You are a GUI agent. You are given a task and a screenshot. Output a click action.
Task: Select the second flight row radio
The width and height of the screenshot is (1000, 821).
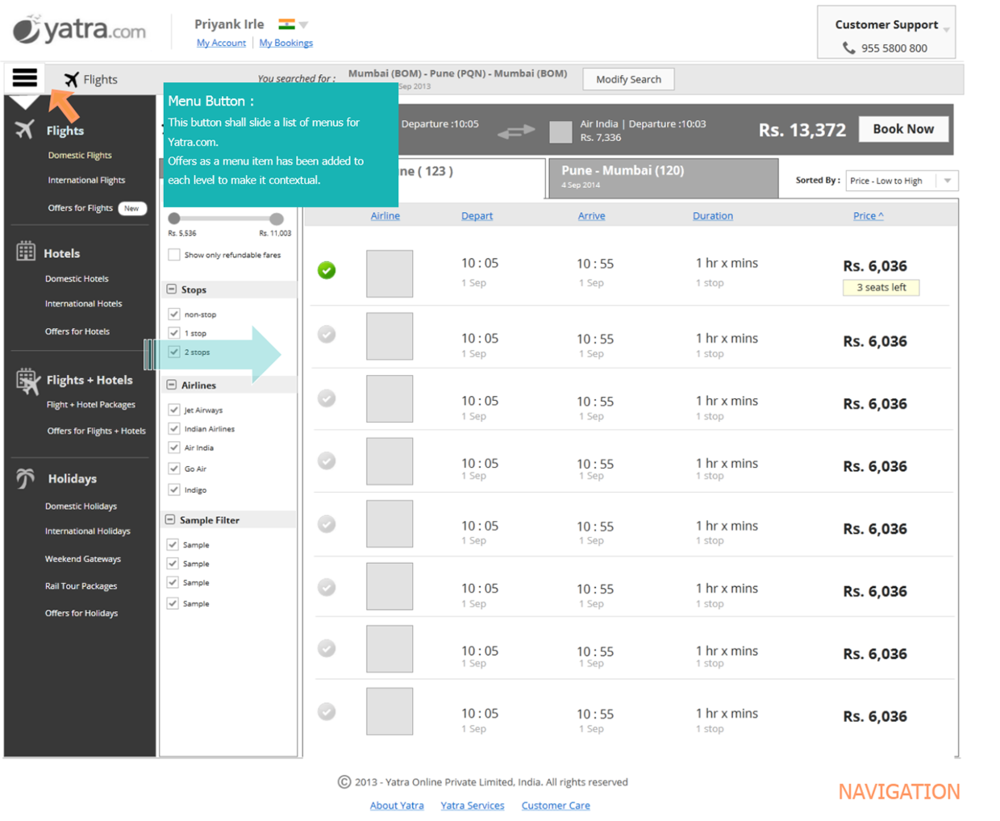coord(327,334)
